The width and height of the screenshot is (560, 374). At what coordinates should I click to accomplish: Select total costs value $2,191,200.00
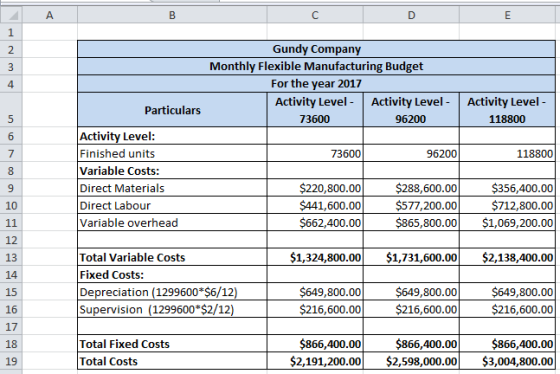315,361
